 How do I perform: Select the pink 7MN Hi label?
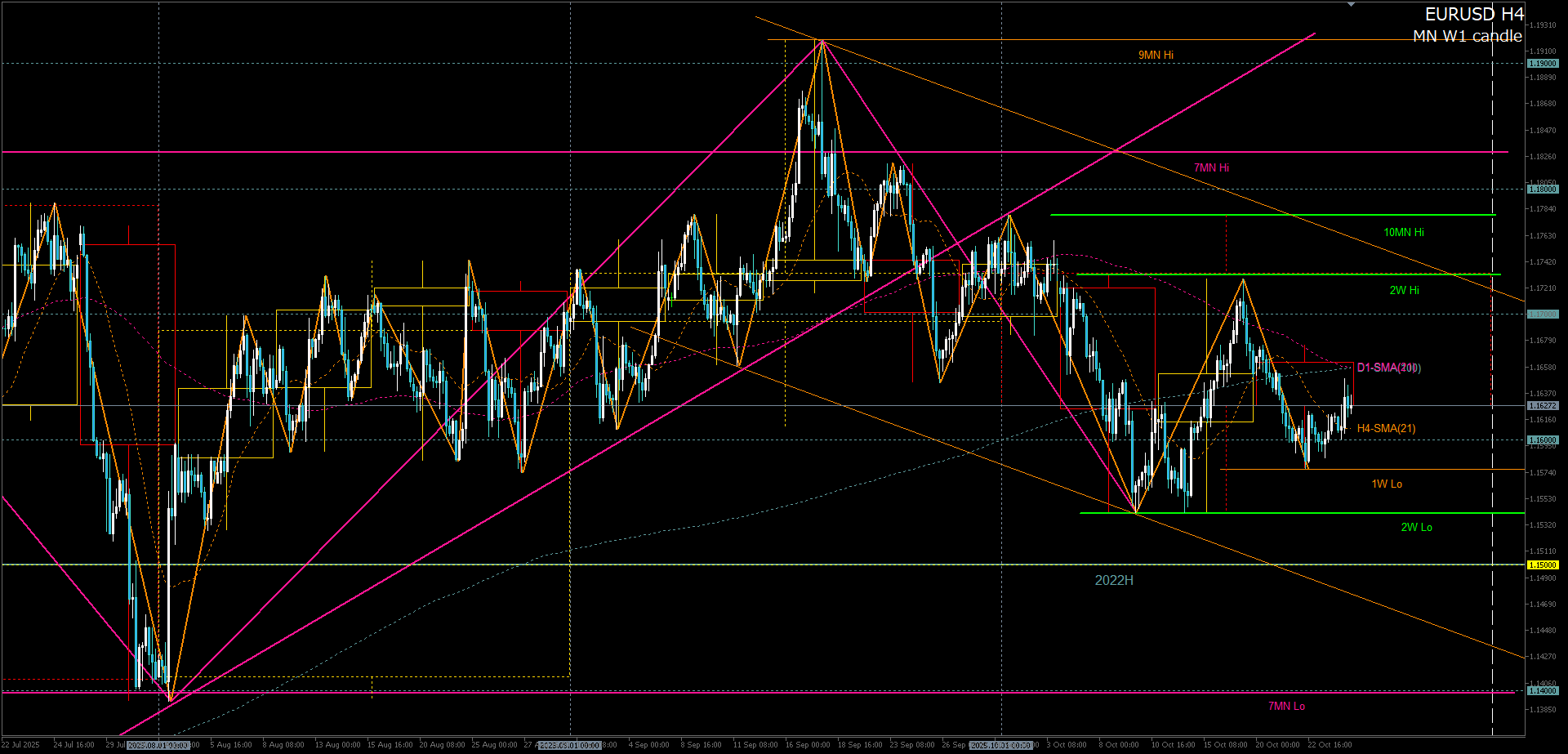[1211, 167]
